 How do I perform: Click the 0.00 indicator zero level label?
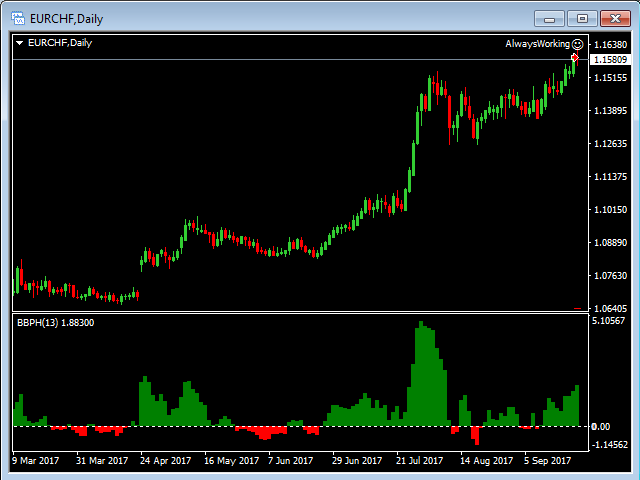[601, 427]
